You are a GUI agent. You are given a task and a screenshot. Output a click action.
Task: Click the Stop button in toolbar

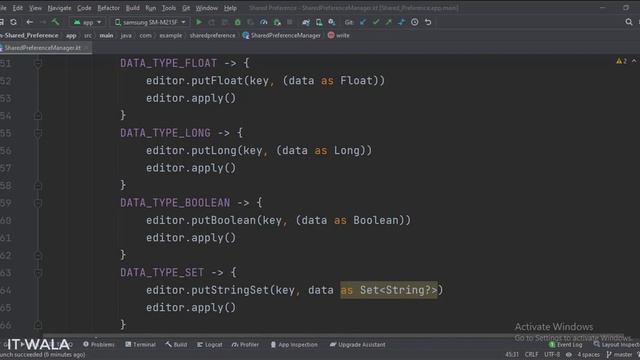coord(290,22)
